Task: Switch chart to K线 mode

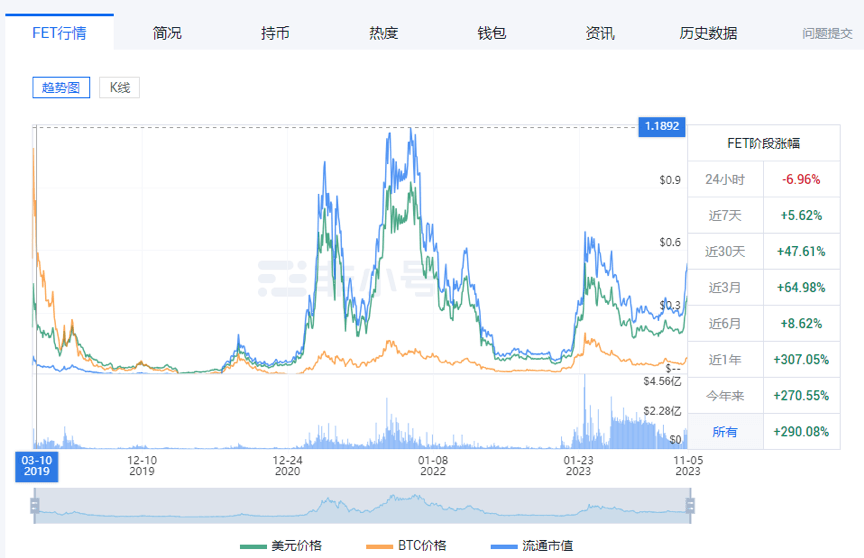Action: [119, 88]
